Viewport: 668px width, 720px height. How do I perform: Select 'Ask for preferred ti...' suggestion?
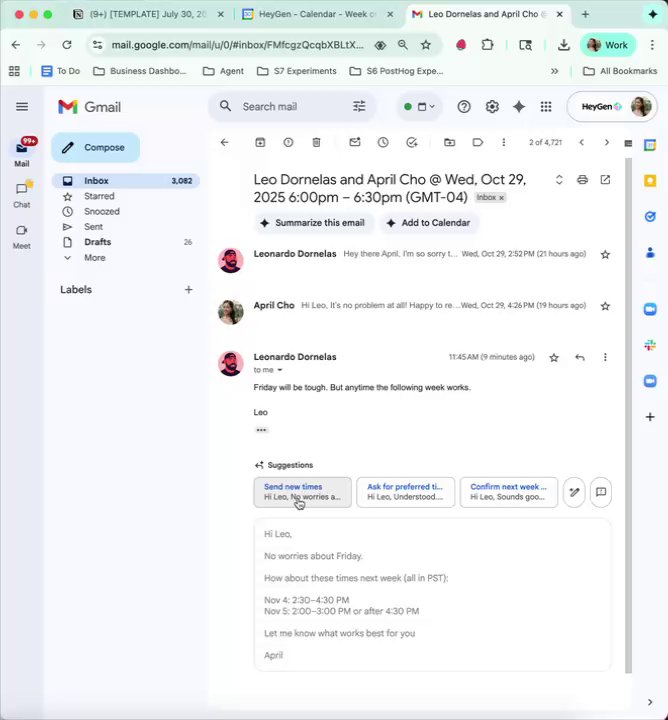point(405,492)
